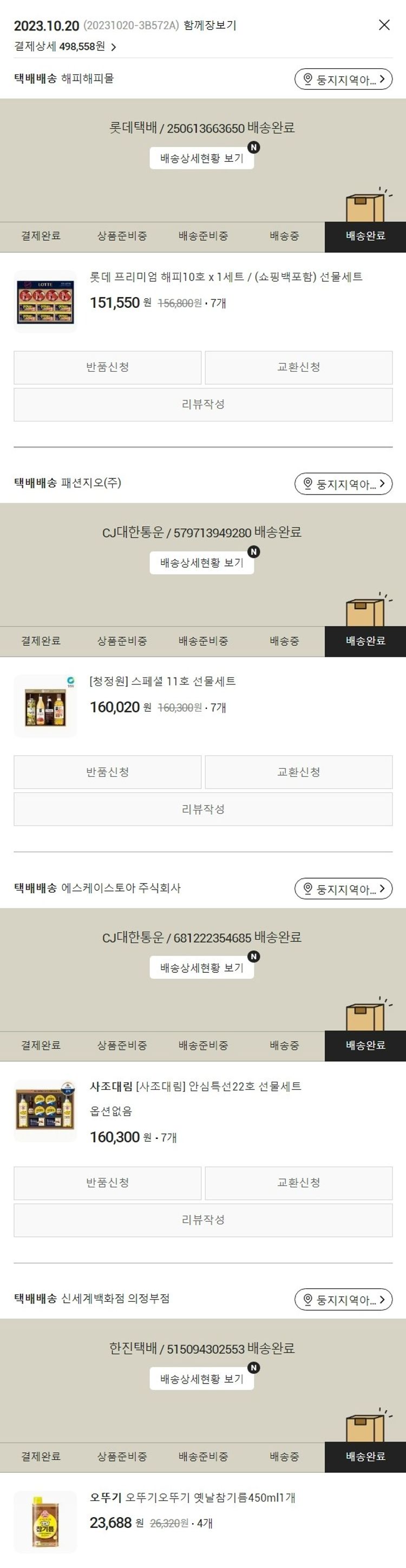Click the delivery box icon in 한진택배 section
Screen dimensions: 406x1568
point(366,1426)
